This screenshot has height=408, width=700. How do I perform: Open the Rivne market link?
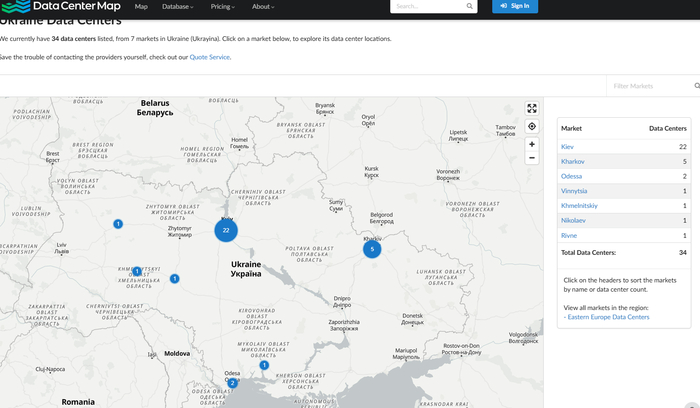click(x=569, y=235)
